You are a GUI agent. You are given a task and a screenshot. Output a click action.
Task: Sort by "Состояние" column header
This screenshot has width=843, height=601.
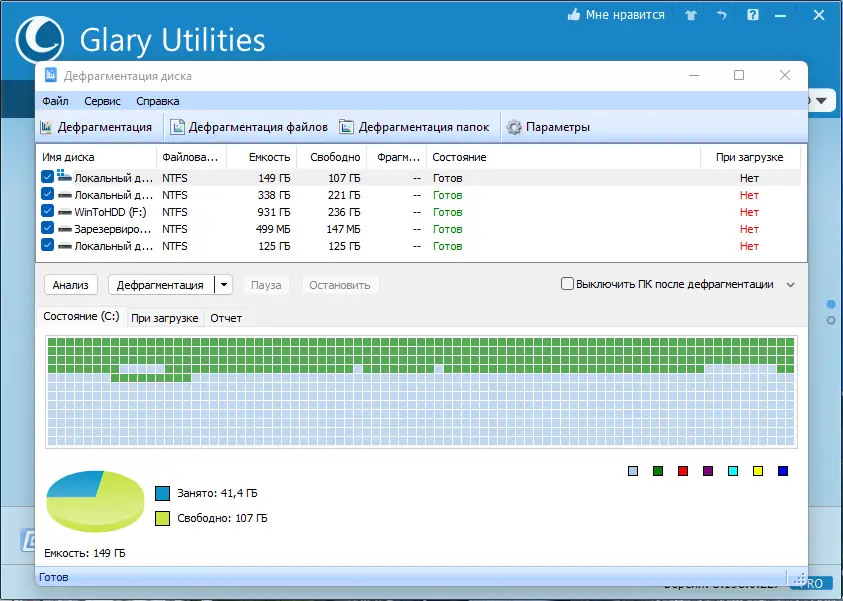(x=563, y=158)
